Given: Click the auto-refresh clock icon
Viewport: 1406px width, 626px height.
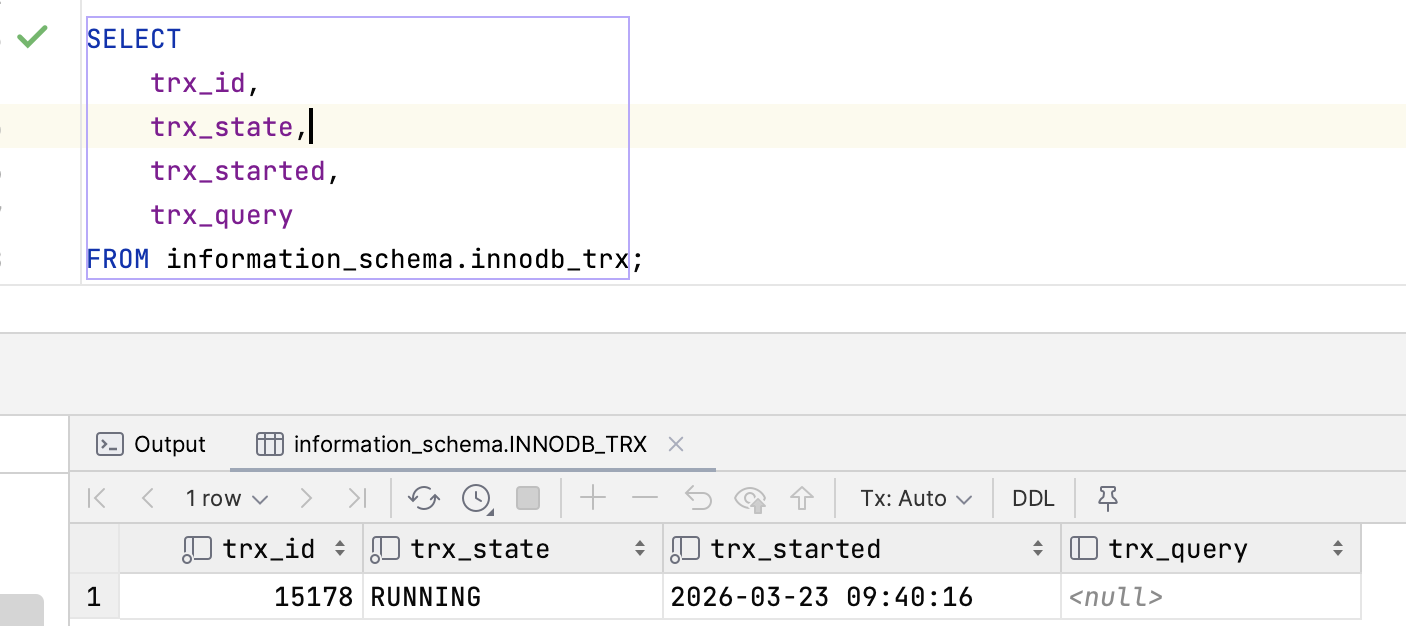Looking at the screenshot, I should (477, 498).
